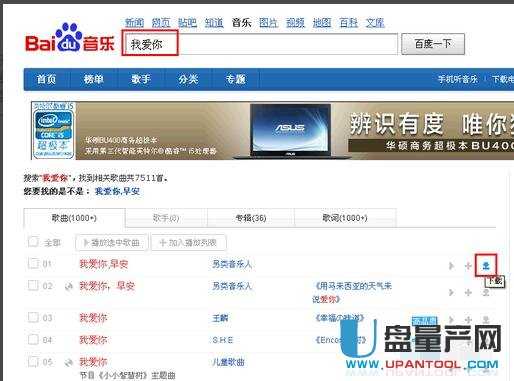This screenshot has width=514, height=381.
Task: Switch to the 专辑(36) tab
Action: coord(251,218)
